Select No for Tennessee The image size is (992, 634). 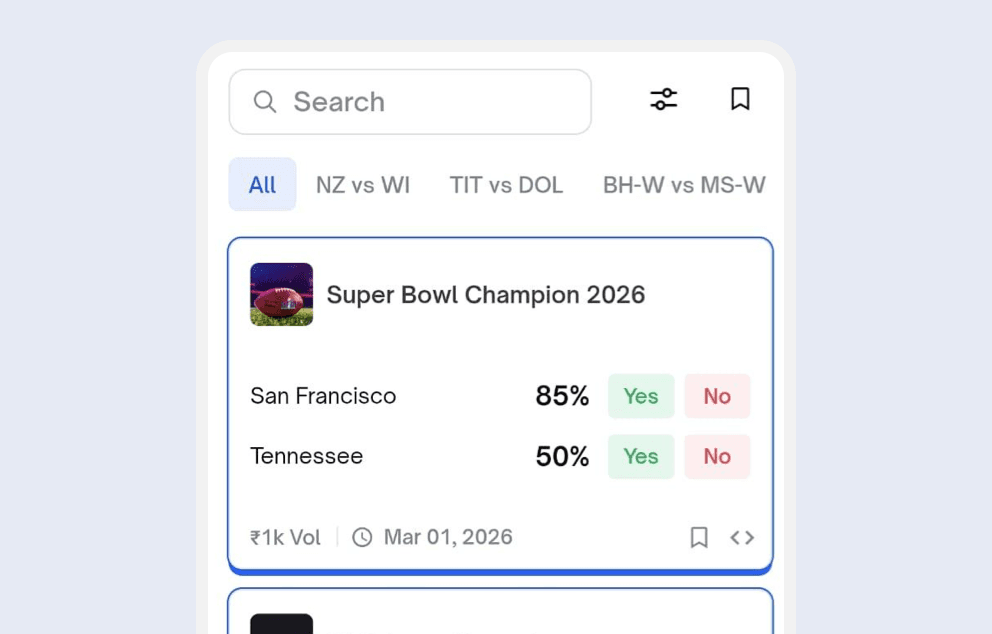click(717, 456)
